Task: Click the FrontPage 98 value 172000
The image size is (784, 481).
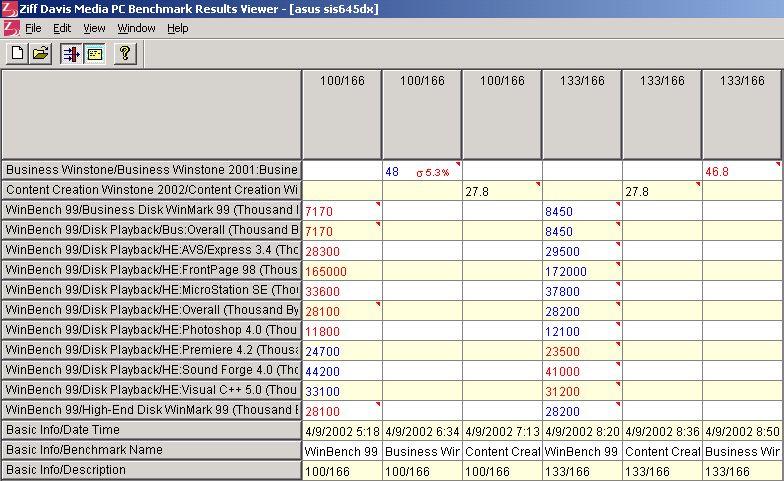Action: (582, 271)
